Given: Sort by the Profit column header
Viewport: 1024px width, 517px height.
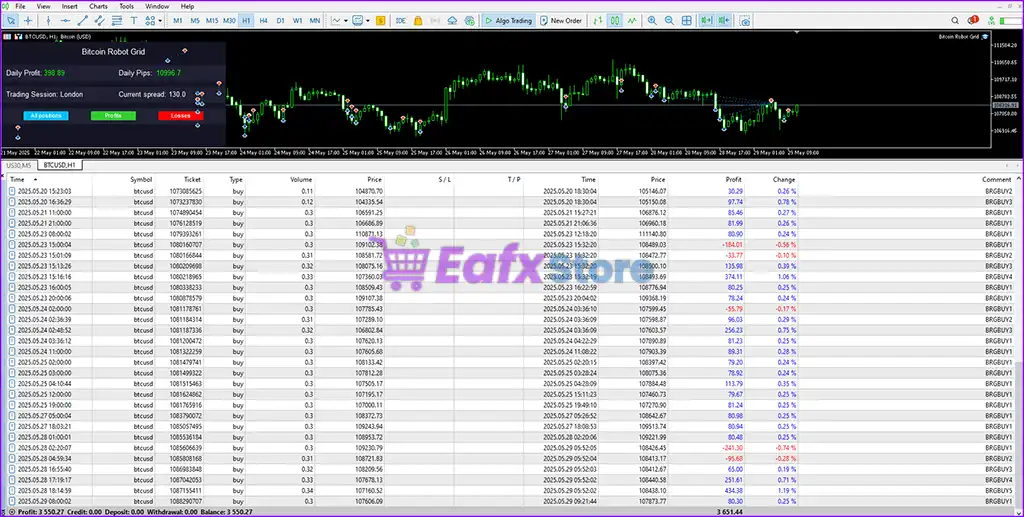Looking at the screenshot, I should coord(733,180).
